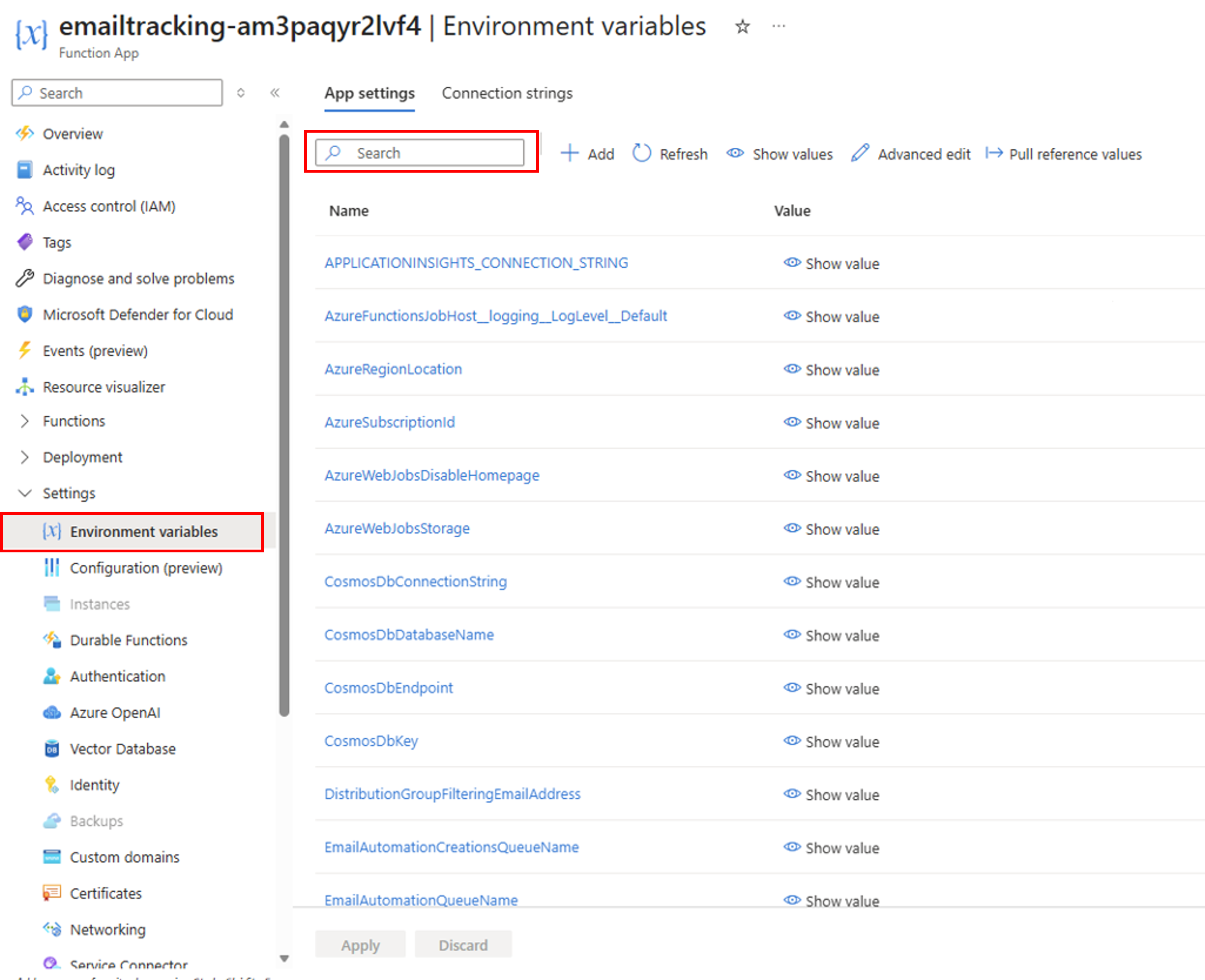Expand the Deployment section
Image resolution: width=1205 pixels, height=980 pixels.
coord(25,457)
